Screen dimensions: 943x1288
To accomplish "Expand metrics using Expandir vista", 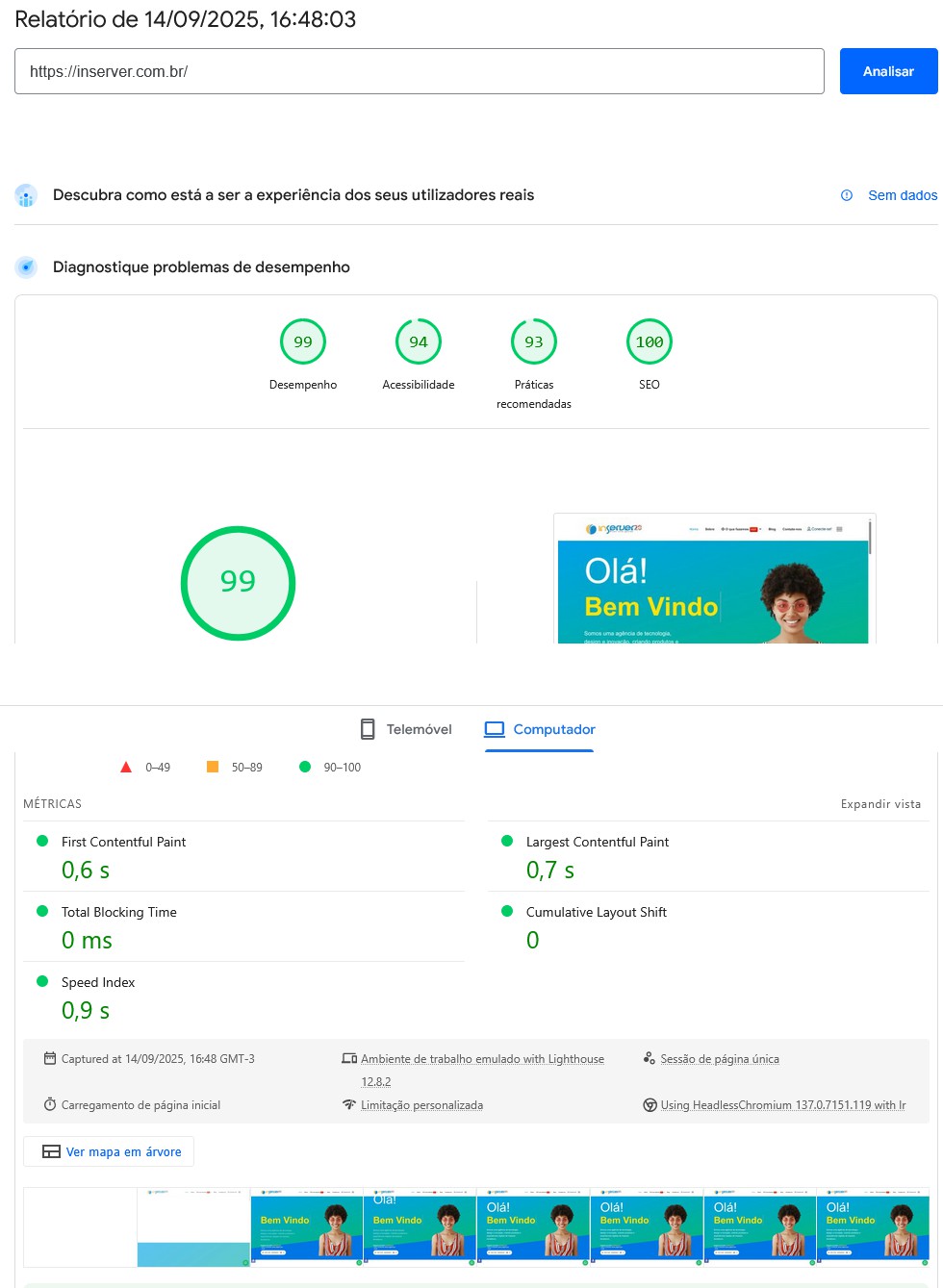I will tap(880, 803).
